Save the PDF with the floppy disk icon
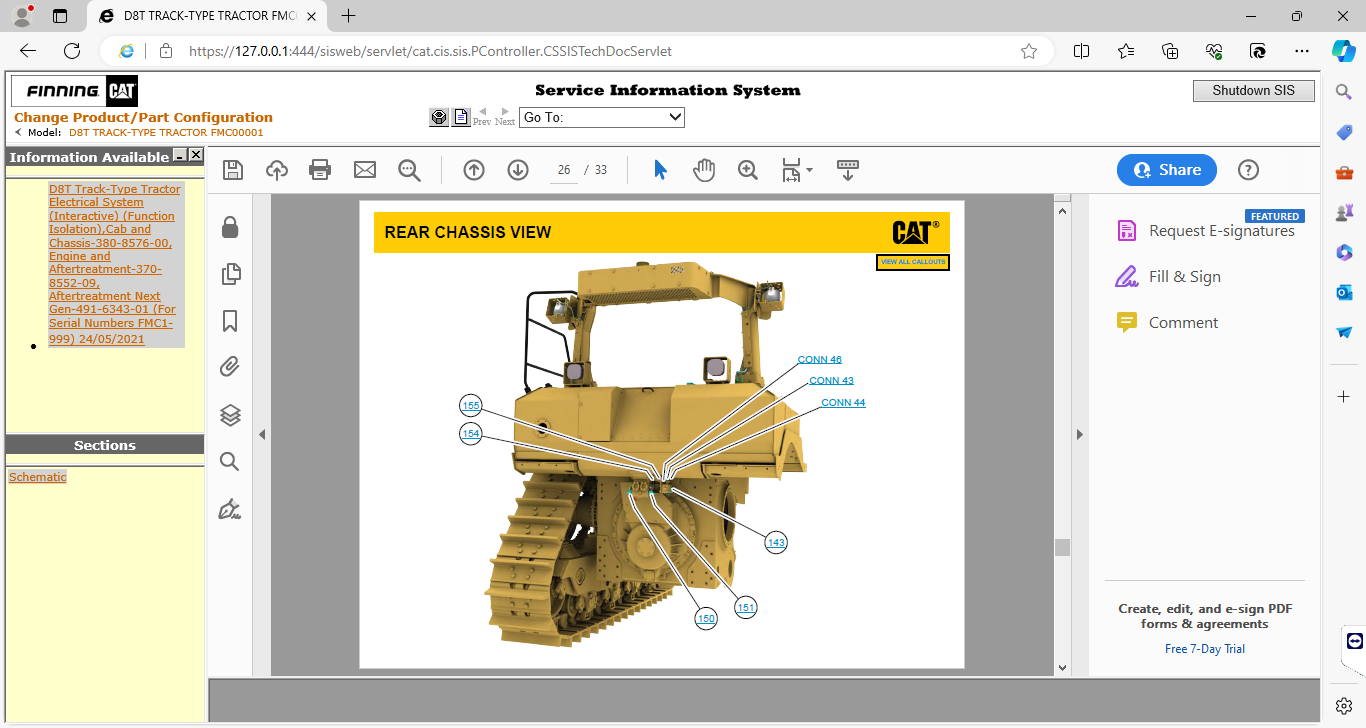The image size is (1366, 728). (x=233, y=170)
